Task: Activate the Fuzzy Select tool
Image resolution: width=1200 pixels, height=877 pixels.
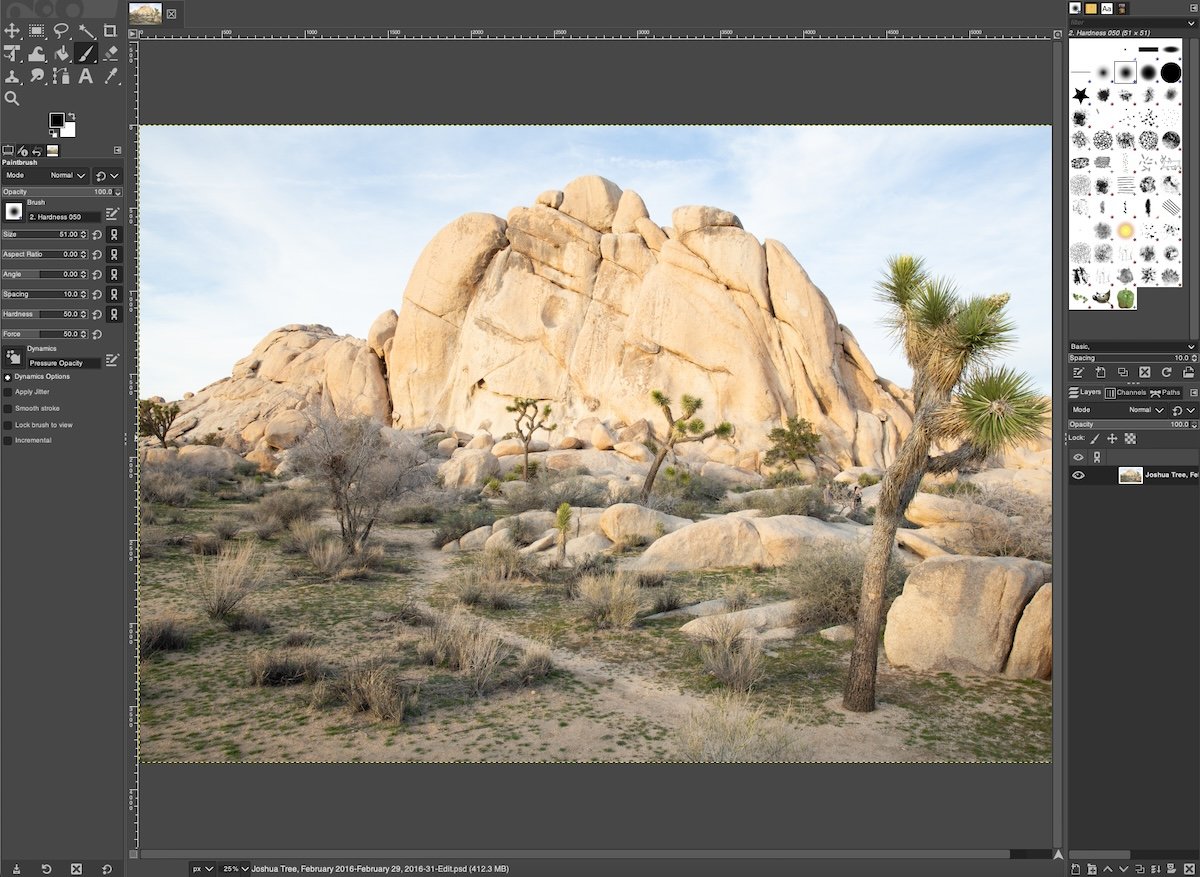Action: 86,31
